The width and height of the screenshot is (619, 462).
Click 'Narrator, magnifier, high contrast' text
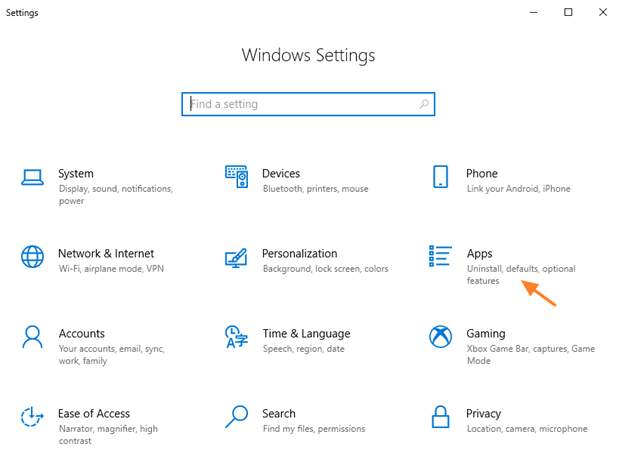(x=108, y=435)
